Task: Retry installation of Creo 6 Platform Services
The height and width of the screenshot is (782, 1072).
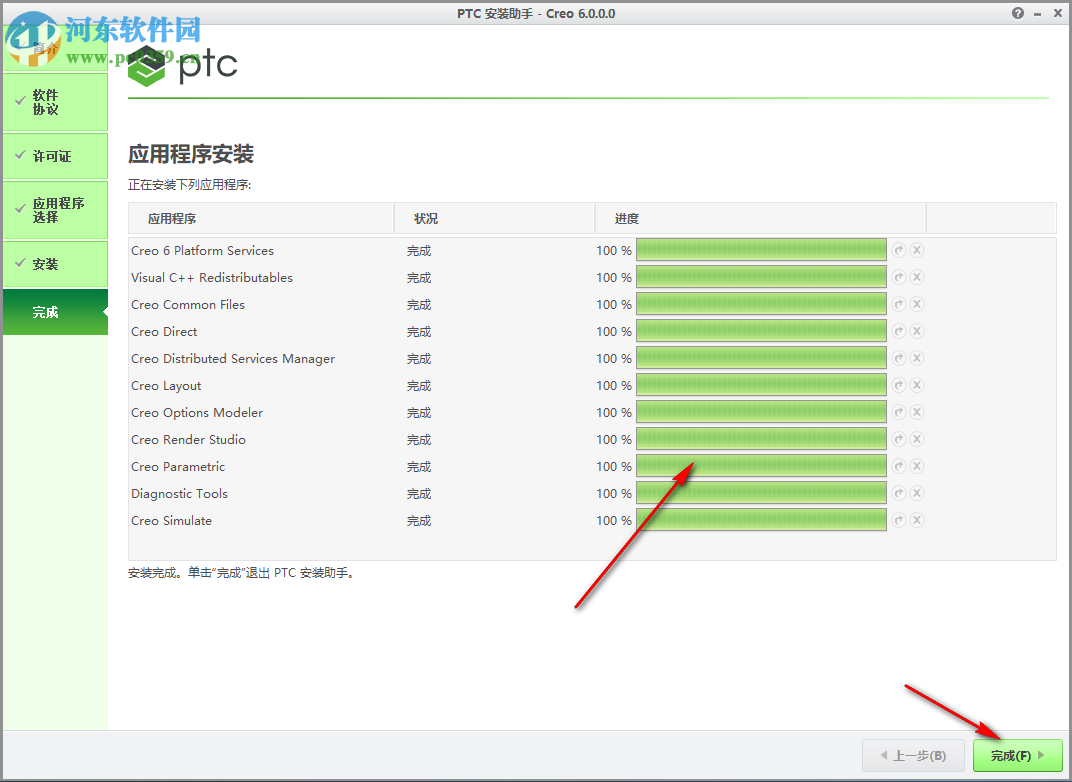Action: pyautogui.click(x=898, y=250)
